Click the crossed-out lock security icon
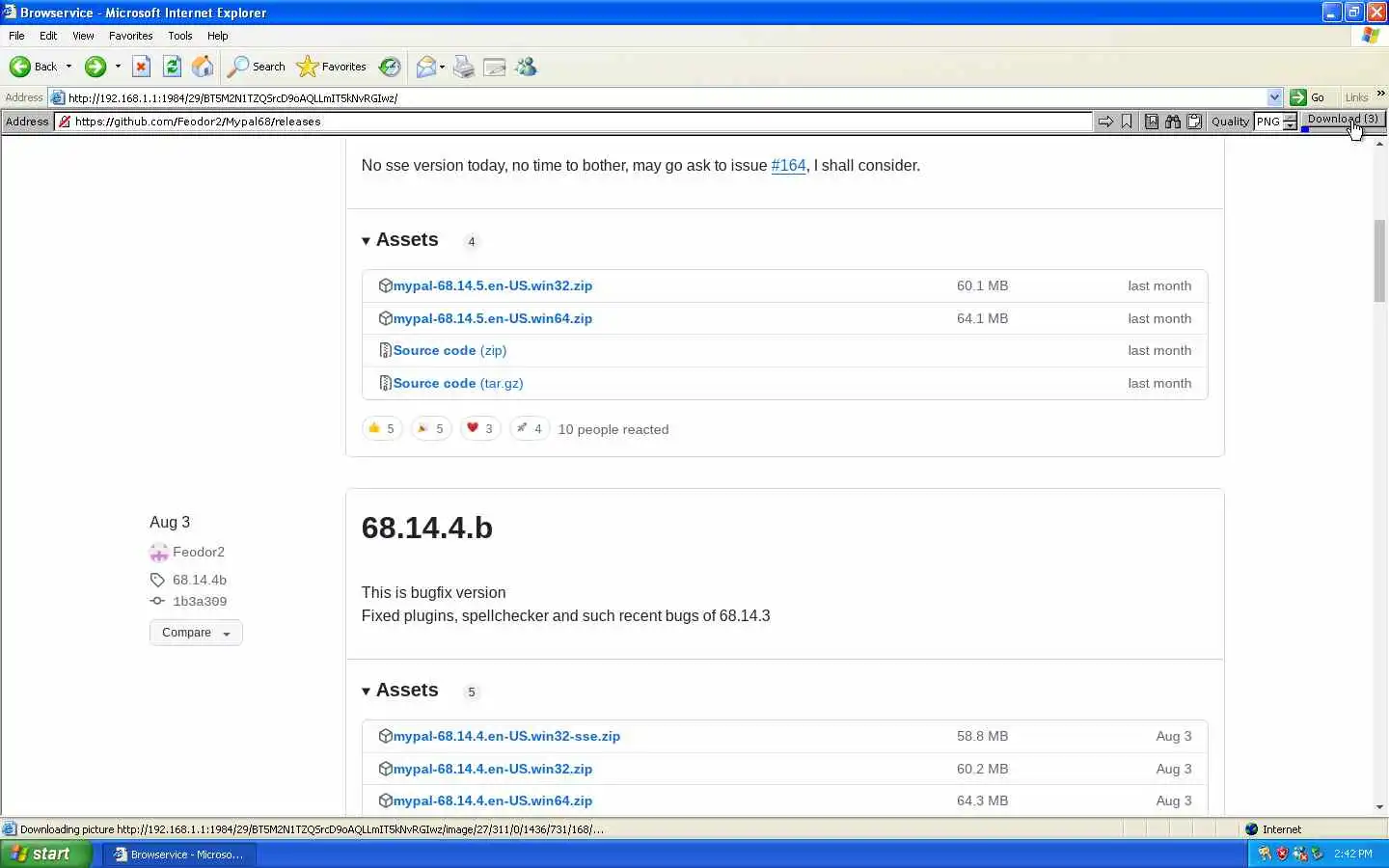 64,122
